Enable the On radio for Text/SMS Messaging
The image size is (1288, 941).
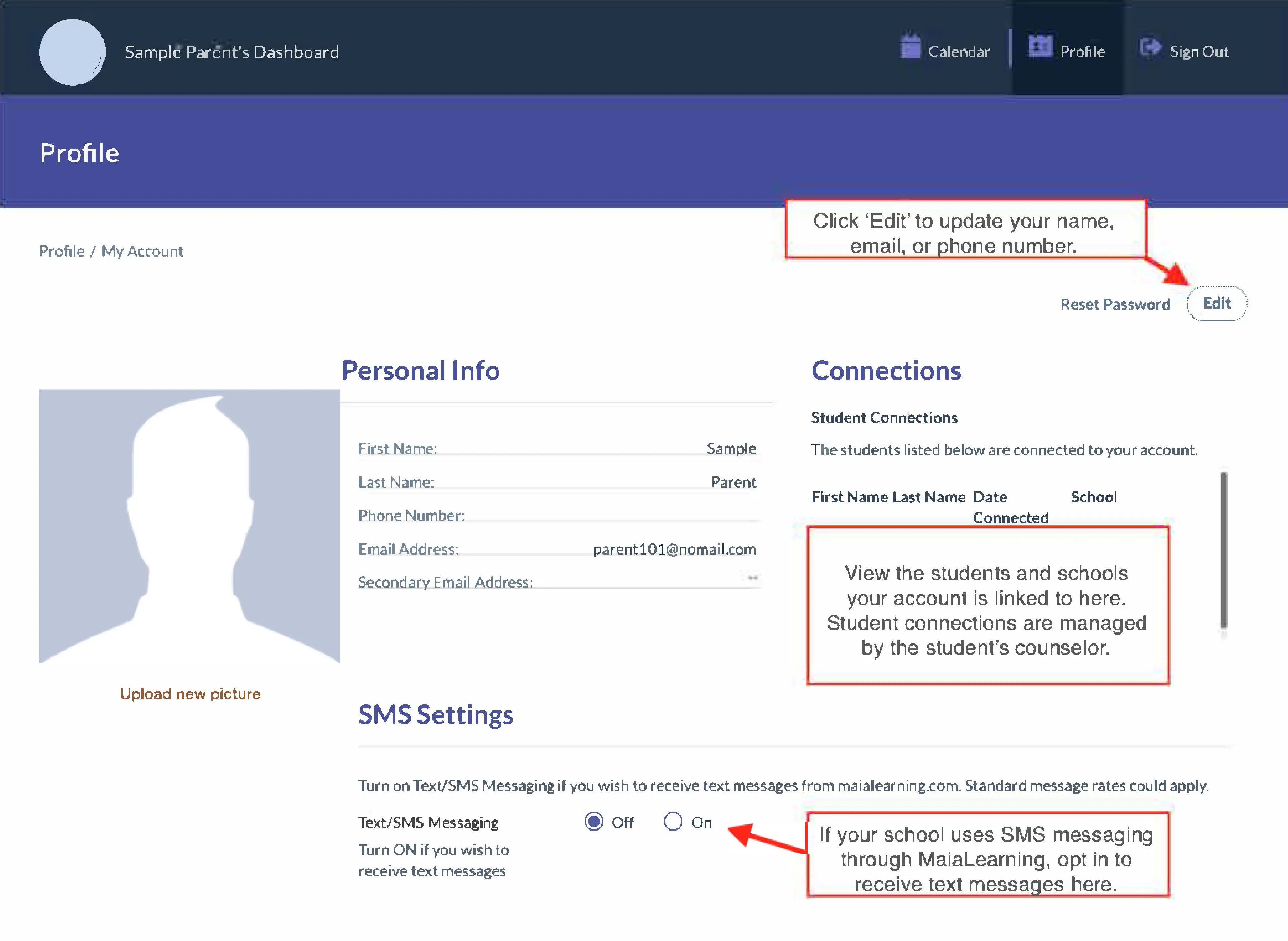673,821
